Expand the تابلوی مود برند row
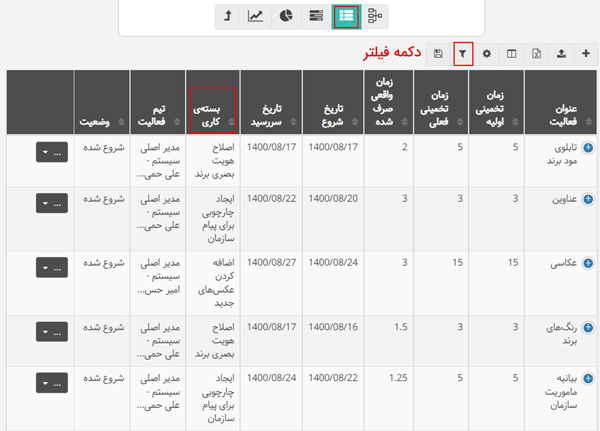The height and width of the screenshot is (431, 600). tap(587, 148)
